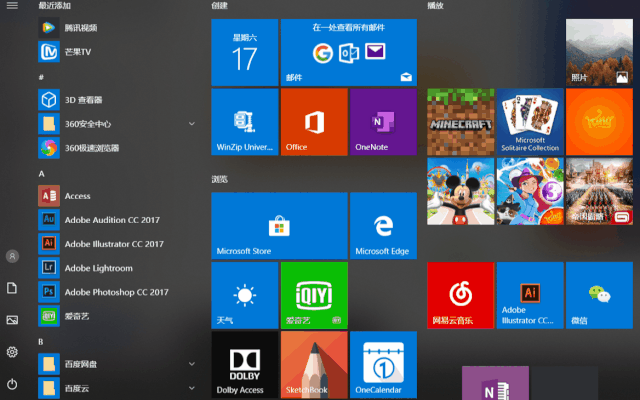Launch 腾讯视频 from recently added list
Viewport: 640px width, 400px height.
click(x=117, y=28)
